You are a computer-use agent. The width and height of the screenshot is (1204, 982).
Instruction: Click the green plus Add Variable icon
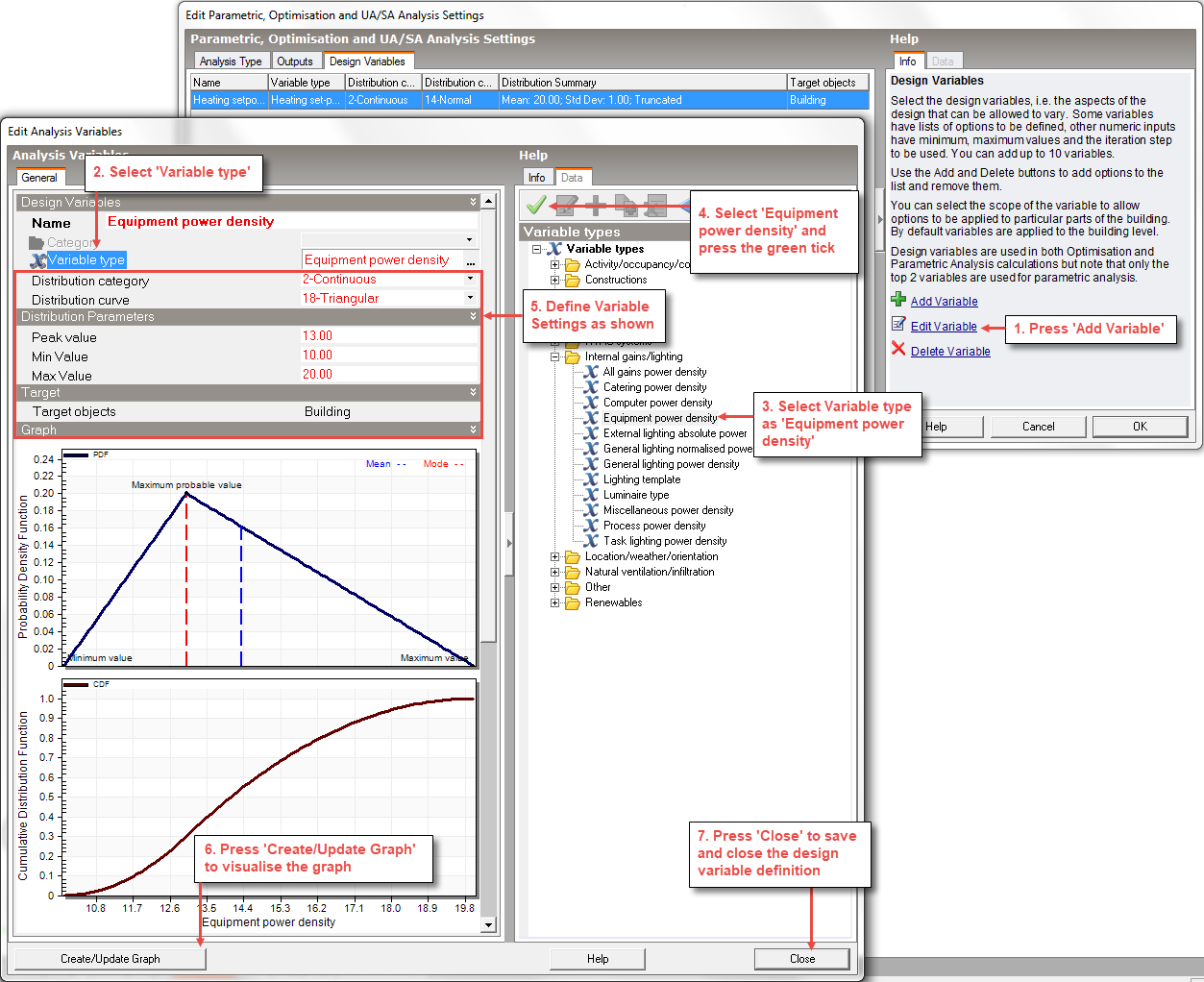pos(898,300)
